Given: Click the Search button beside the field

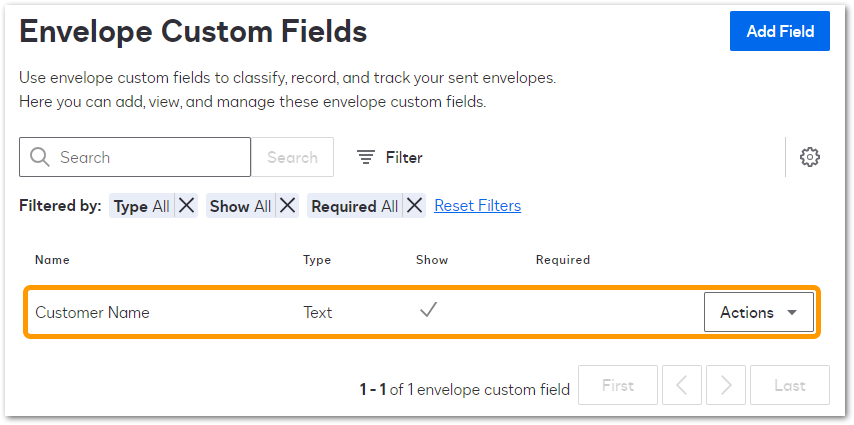Looking at the screenshot, I should coord(292,157).
